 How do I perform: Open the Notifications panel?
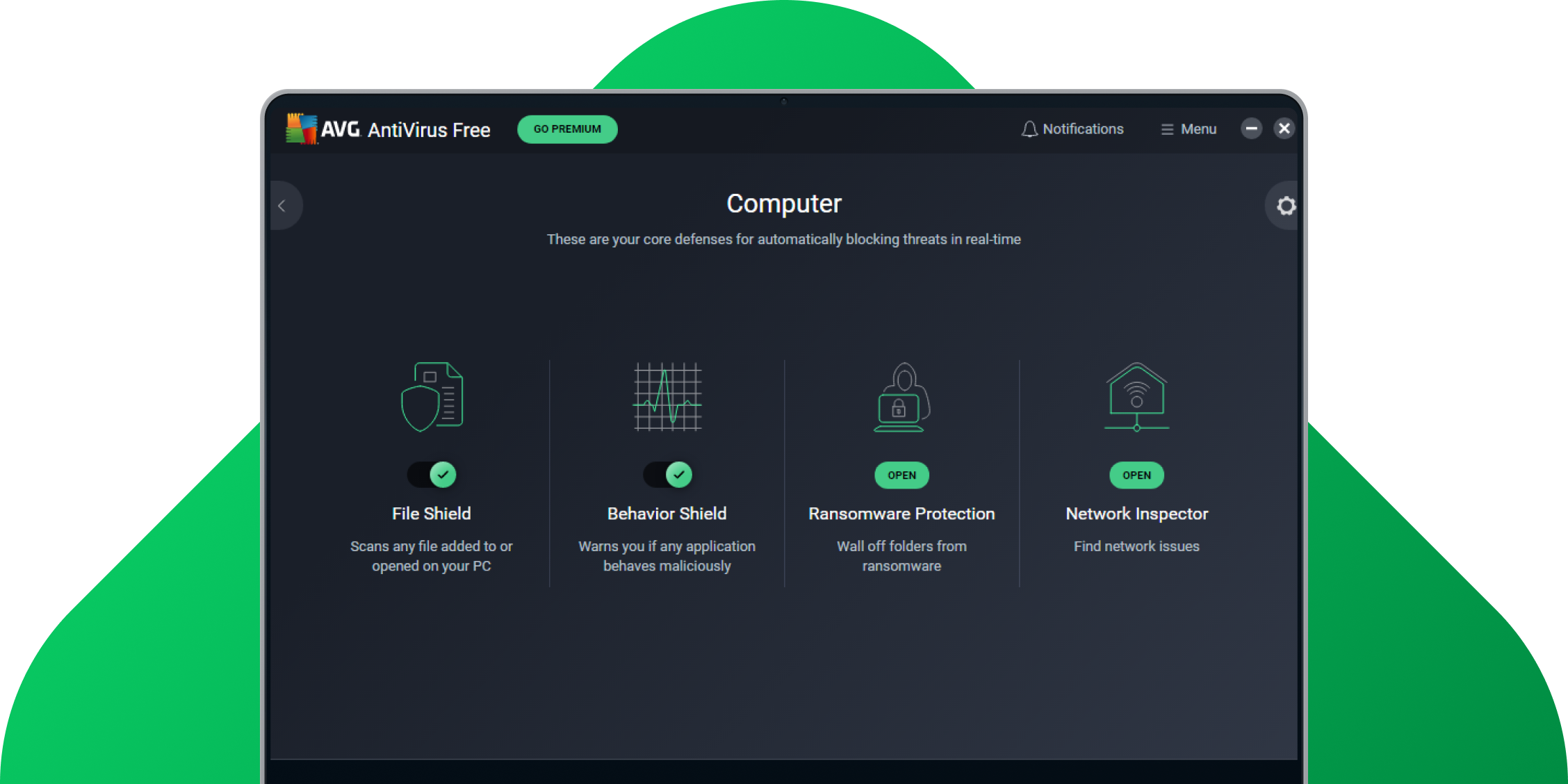pos(1072,129)
